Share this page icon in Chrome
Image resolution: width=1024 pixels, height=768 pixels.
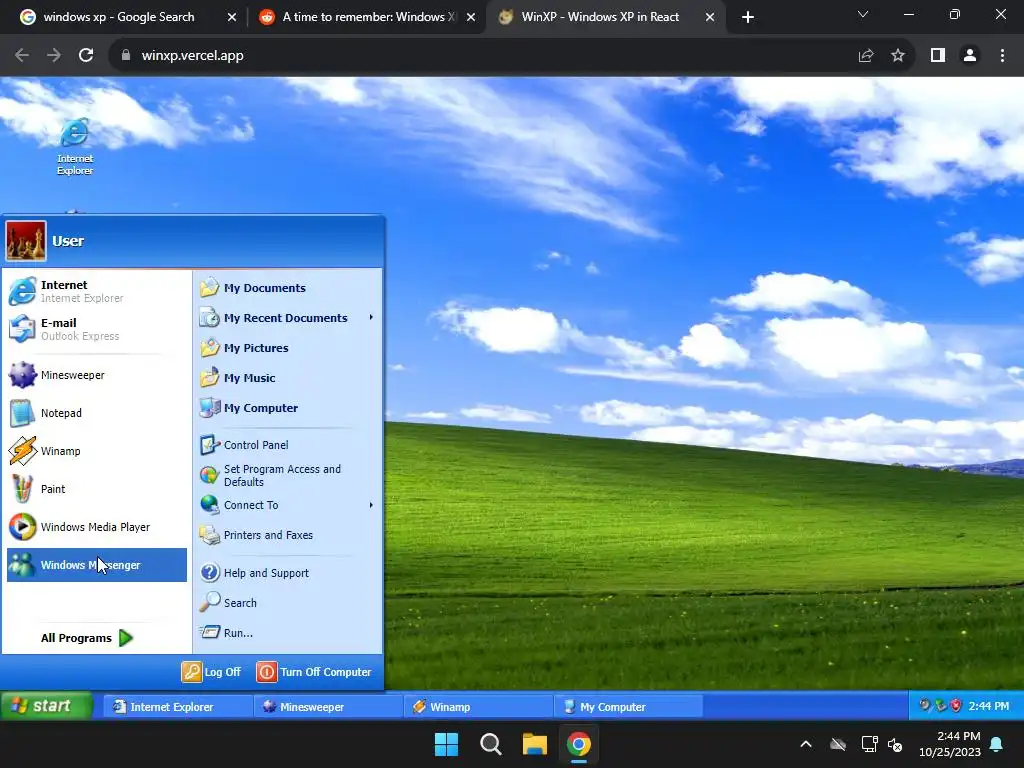[x=866, y=56]
